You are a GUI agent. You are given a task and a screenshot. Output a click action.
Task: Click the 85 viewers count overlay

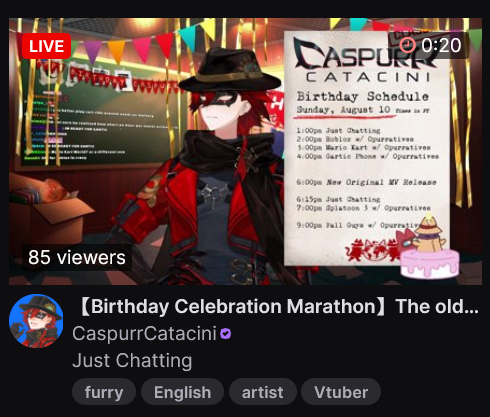click(77, 257)
